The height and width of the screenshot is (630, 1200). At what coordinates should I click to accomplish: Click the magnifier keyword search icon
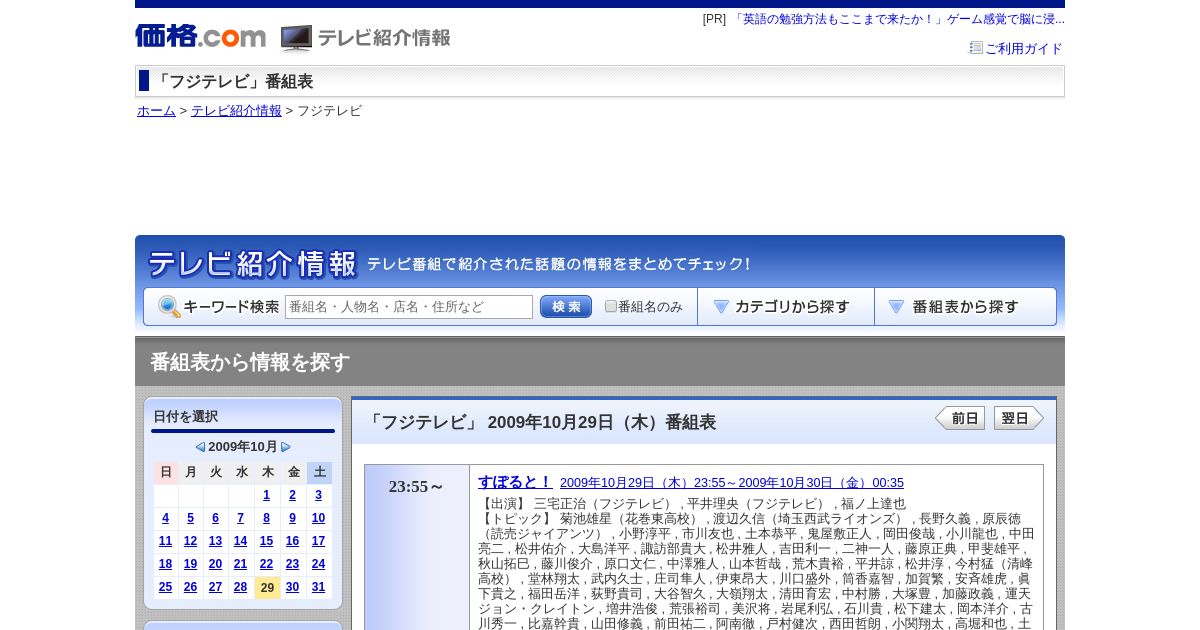point(169,307)
